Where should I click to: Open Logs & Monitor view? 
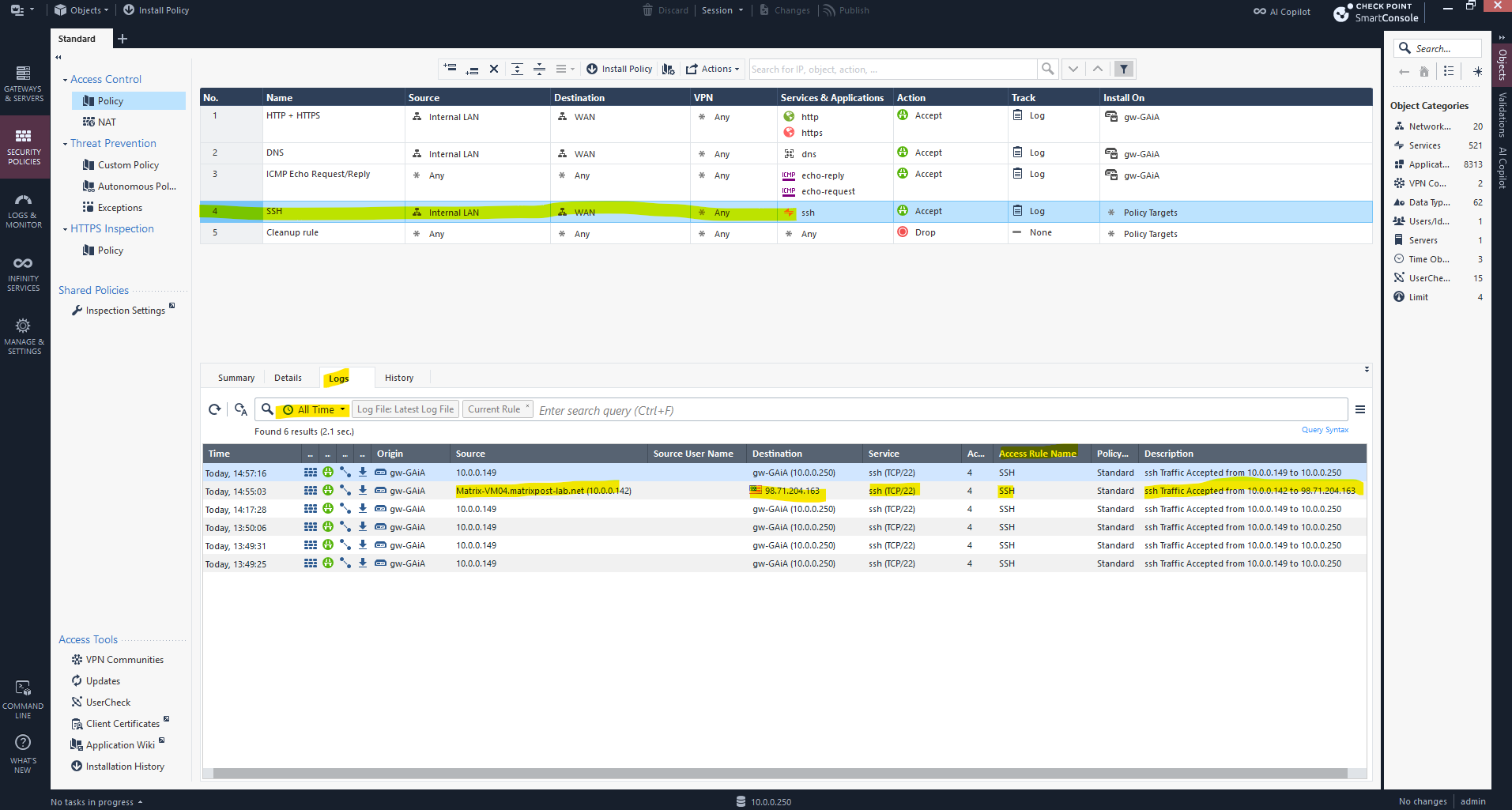(x=24, y=210)
